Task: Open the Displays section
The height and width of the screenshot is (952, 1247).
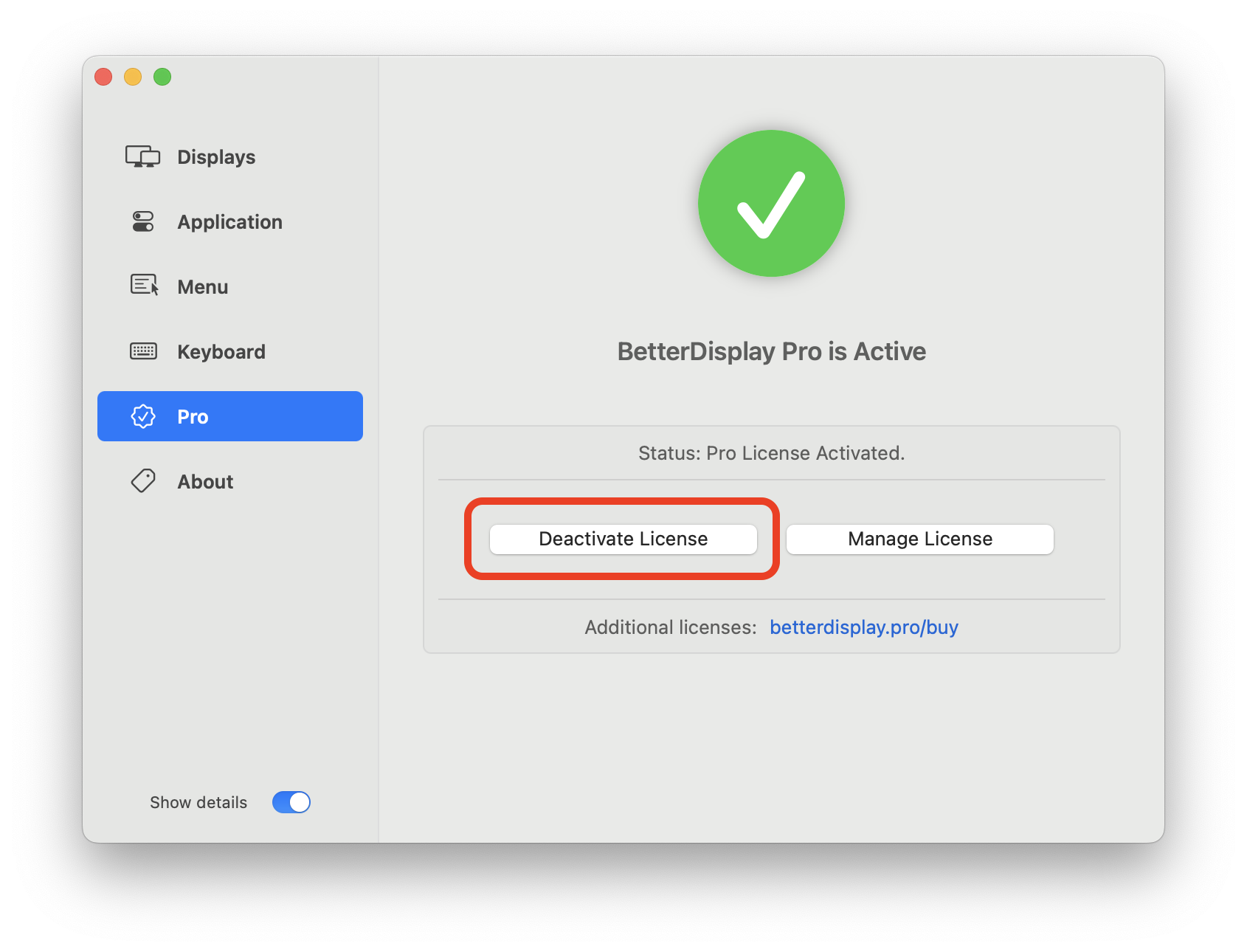Action: [x=215, y=156]
